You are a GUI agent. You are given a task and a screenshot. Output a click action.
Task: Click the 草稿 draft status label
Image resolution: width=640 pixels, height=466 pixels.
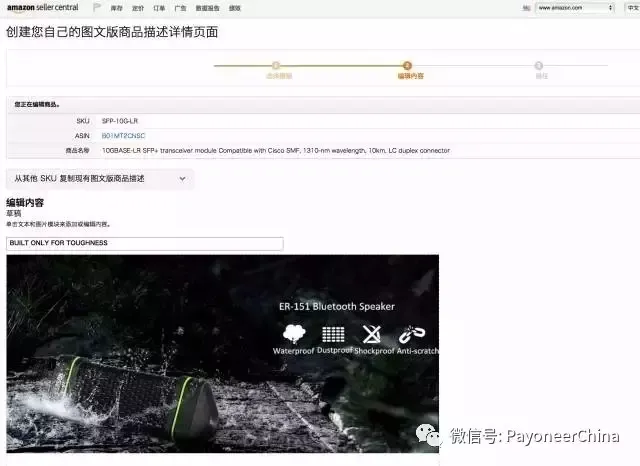13,213
